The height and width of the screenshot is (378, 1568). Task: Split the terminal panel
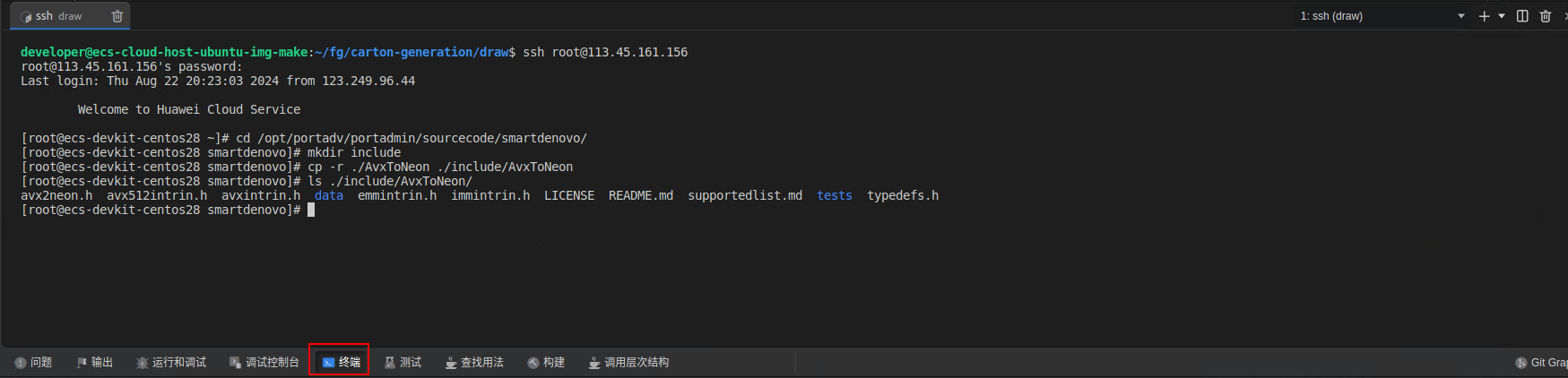(x=1522, y=16)
